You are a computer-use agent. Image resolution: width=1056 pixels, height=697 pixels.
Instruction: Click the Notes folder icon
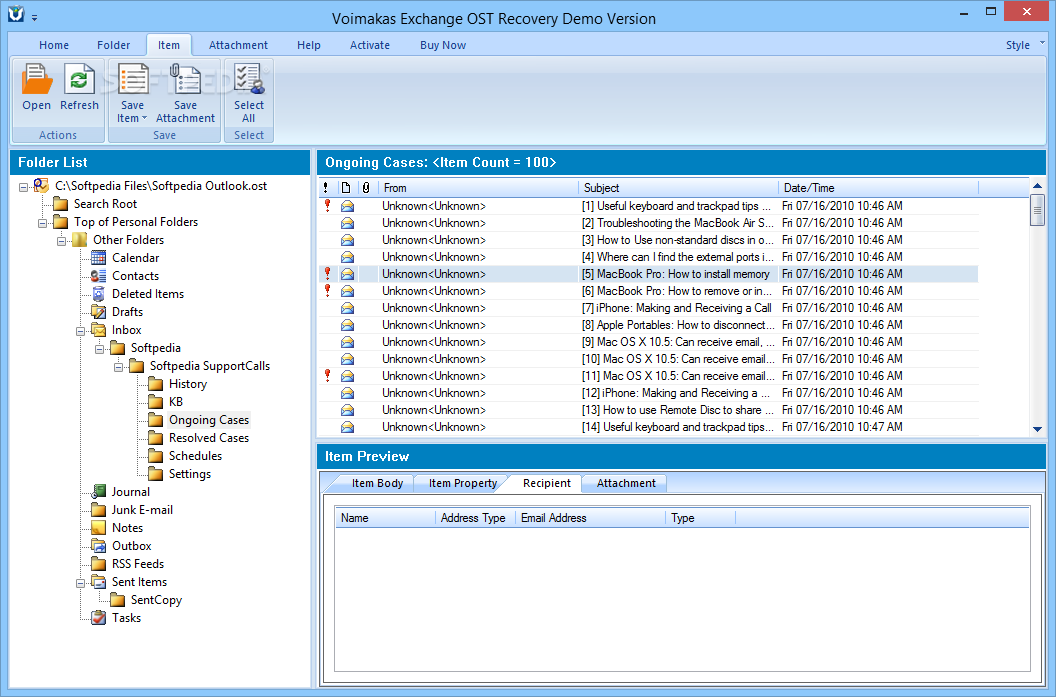(x=98, y=528)
